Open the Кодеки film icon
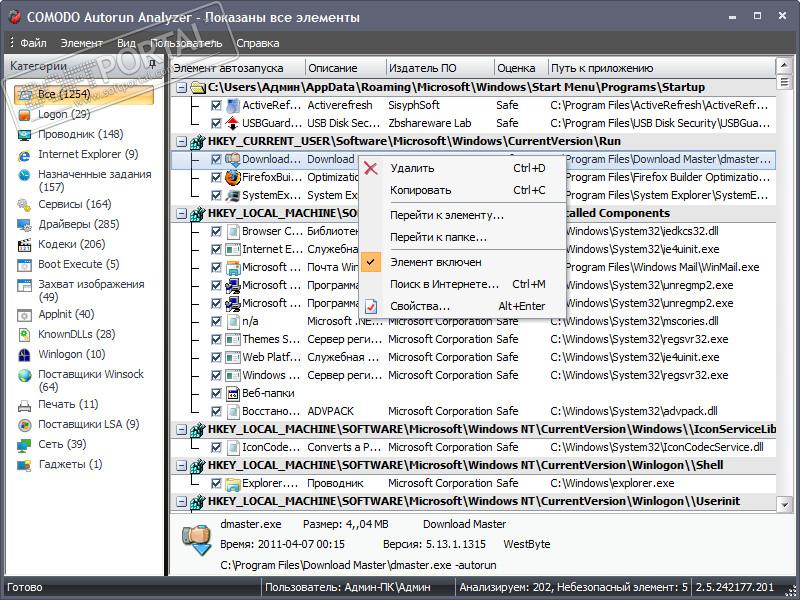This screenshot has height=600, width=800. [24, 245]
